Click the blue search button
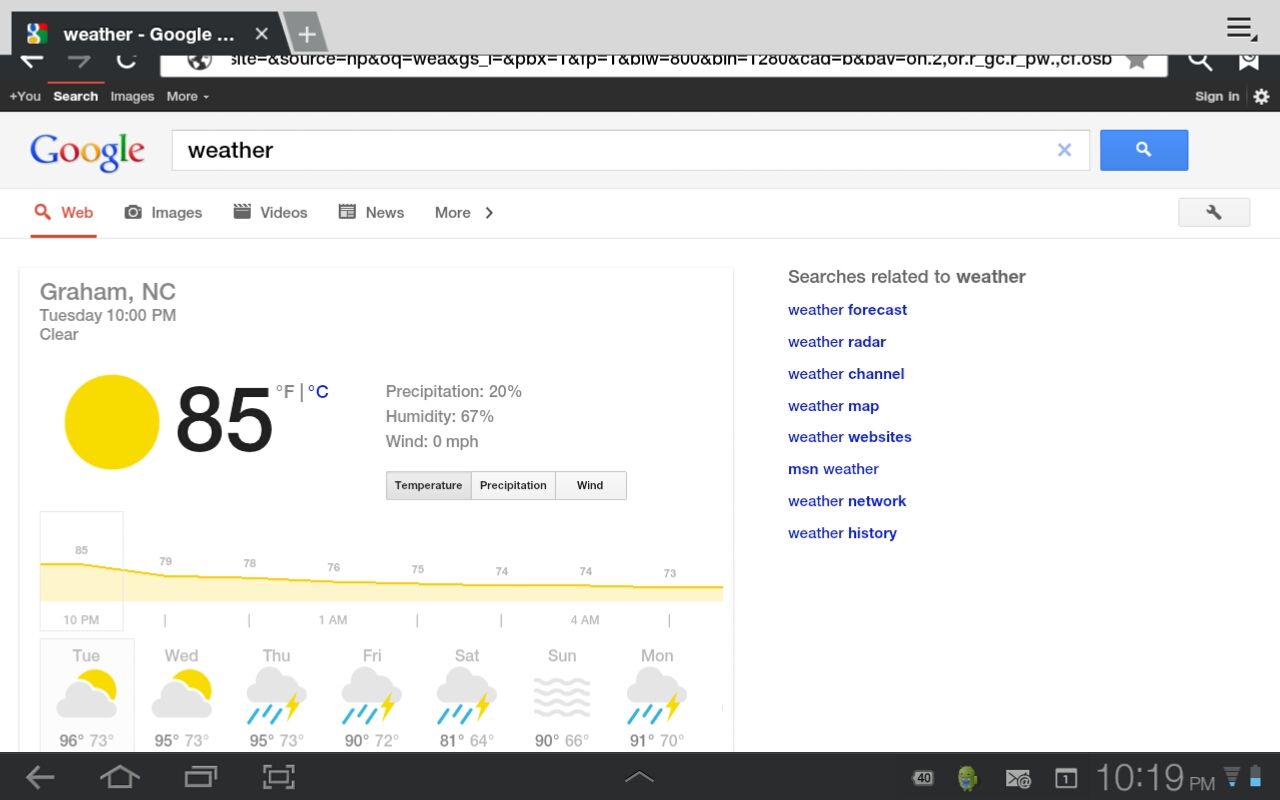This screenshot has height=800, width=1280. coord(1144,150)
